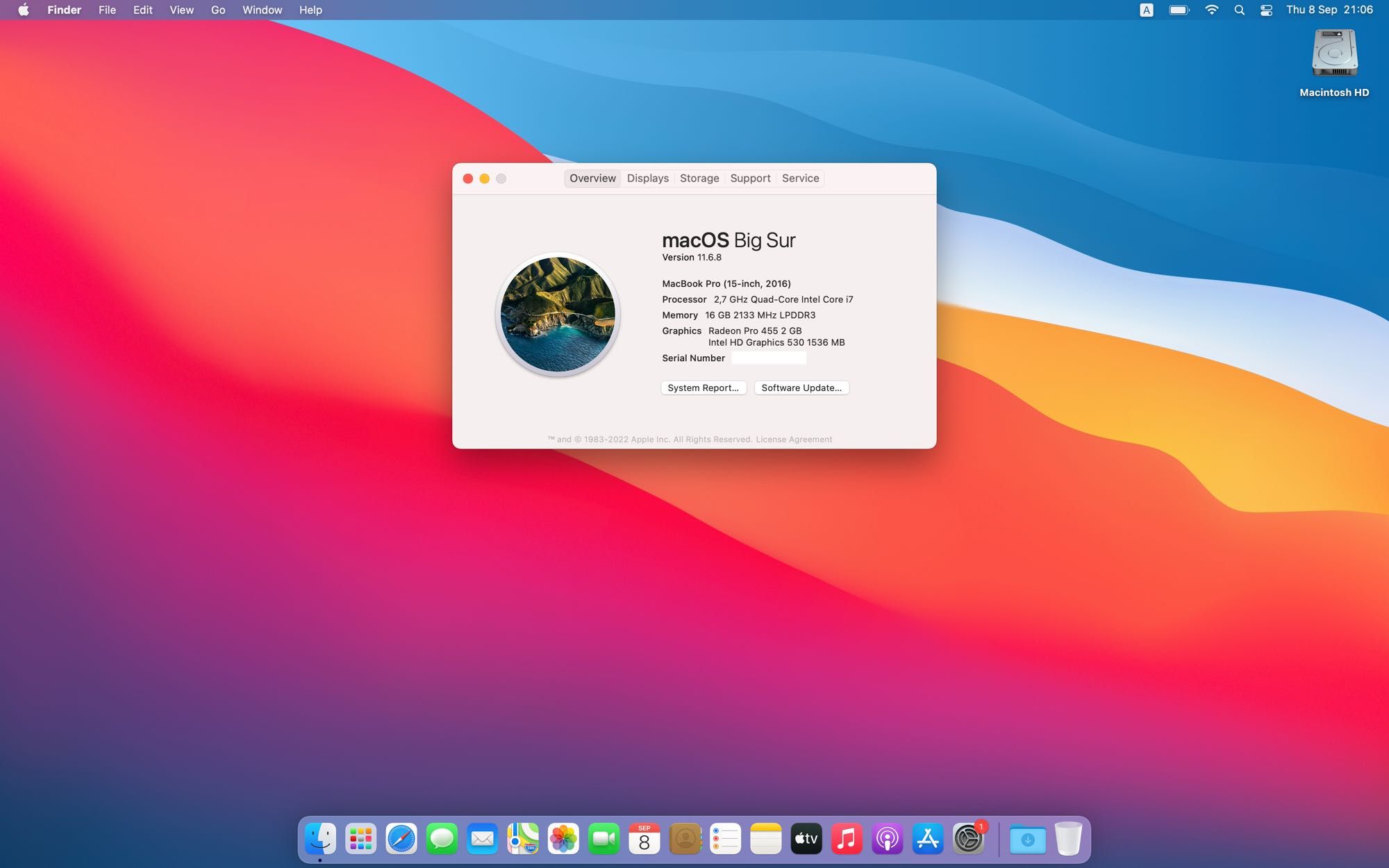Click the macOS Big Sur title
The width and height of the screenshot is (1389, 868).
pyautogui.click(x=729, y=240)
